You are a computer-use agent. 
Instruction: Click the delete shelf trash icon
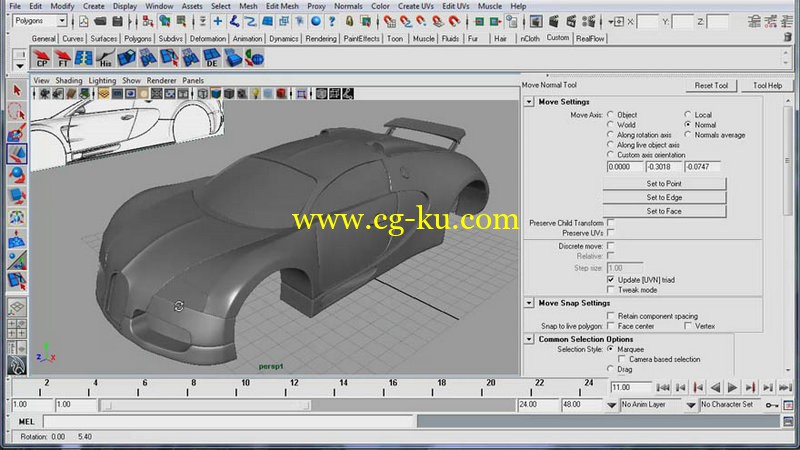point(787,37)
